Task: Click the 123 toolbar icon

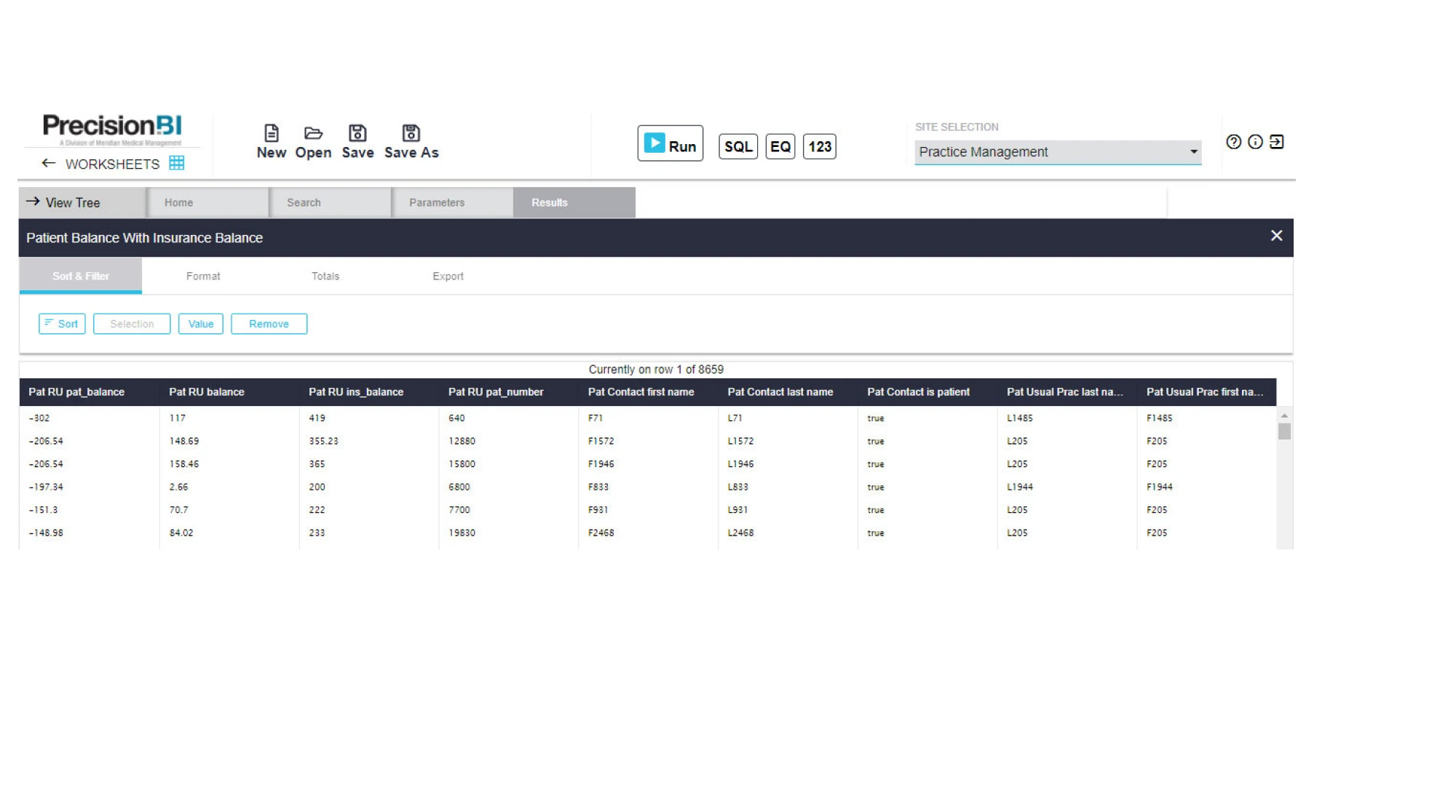Action: pos(819,146)
